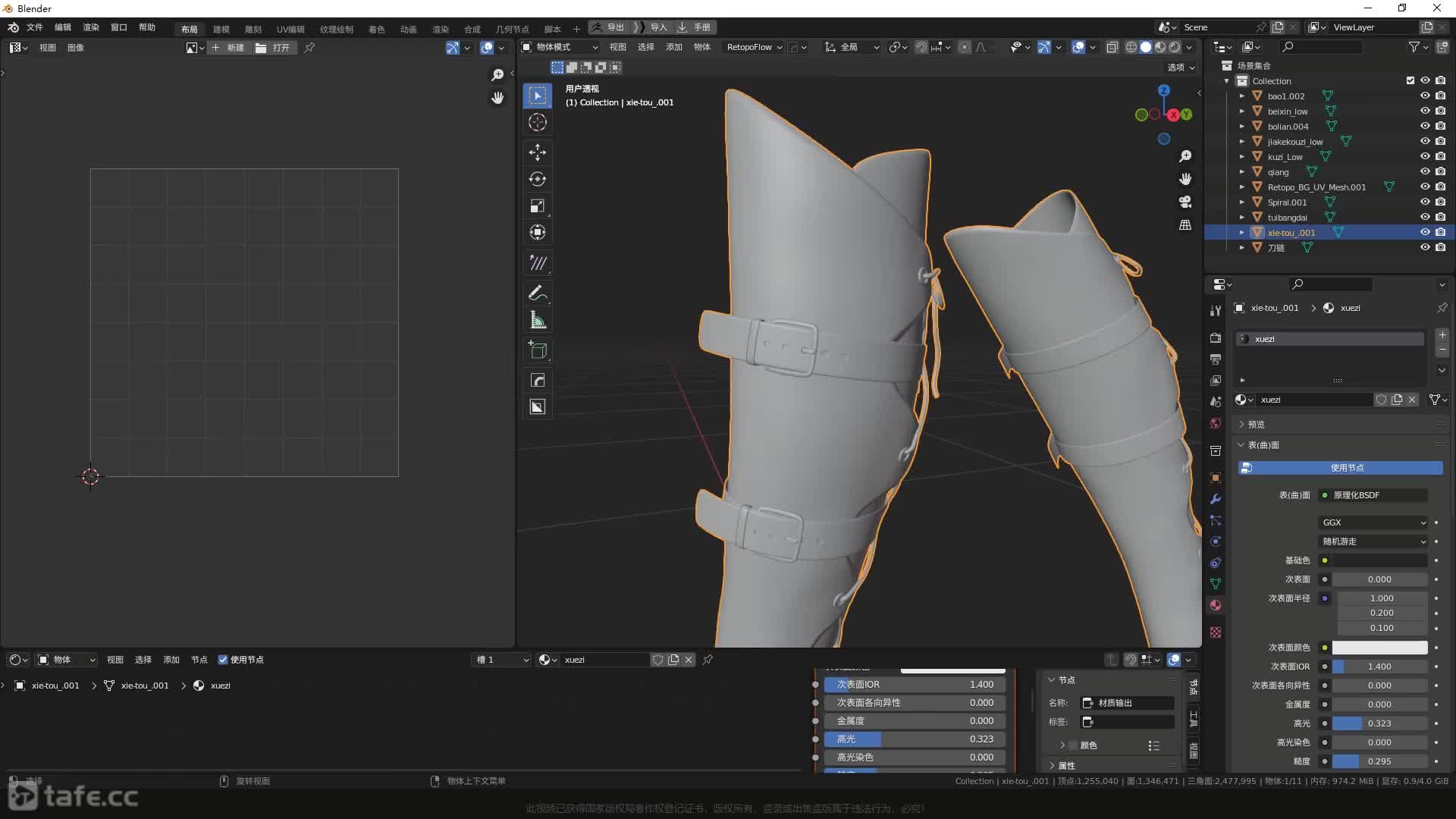The image size is (1456, 819).
Task: Select the Transform tool
Action: (538, 232)
